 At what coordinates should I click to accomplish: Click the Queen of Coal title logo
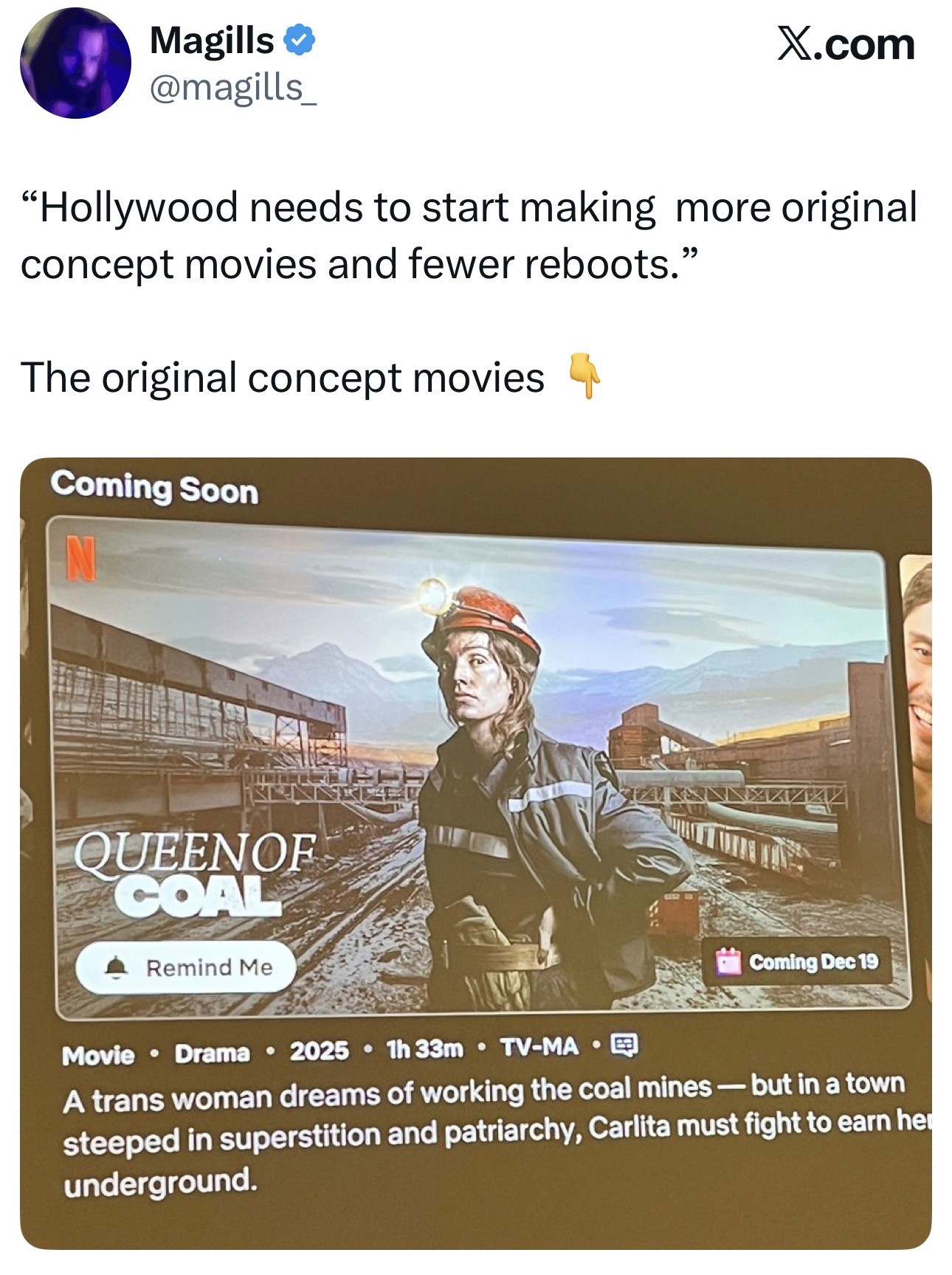point(194,874)
